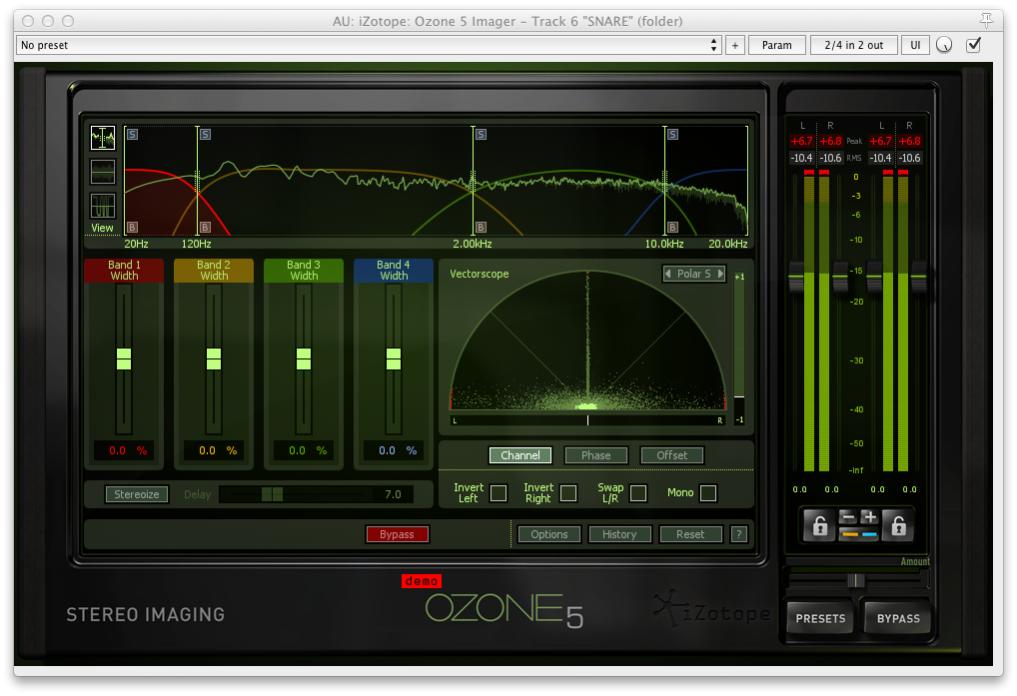Open the 2/4 in 2 out menu
This screenshot has height=696, width=1017.
(x=854, y=45)
